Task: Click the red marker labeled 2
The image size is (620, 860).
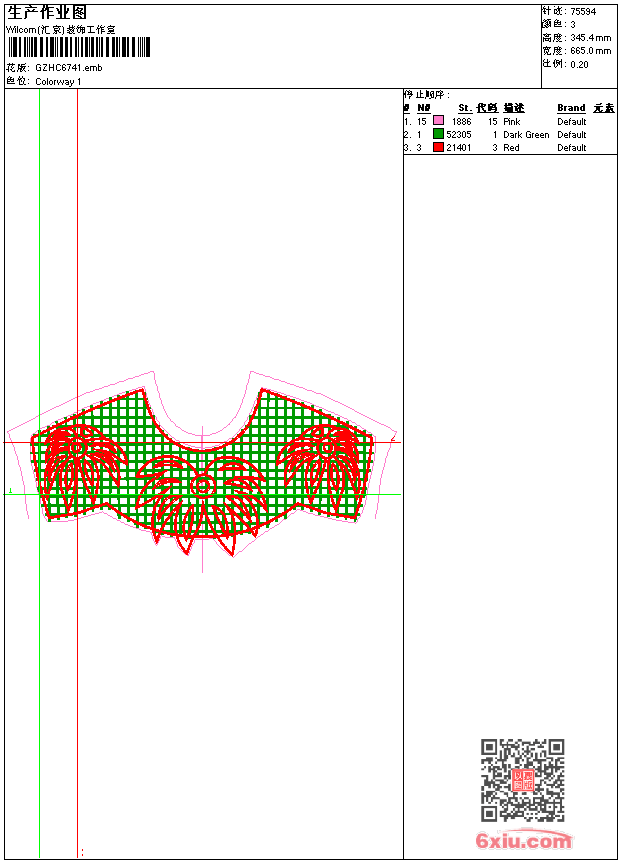Action: [393, 438]
